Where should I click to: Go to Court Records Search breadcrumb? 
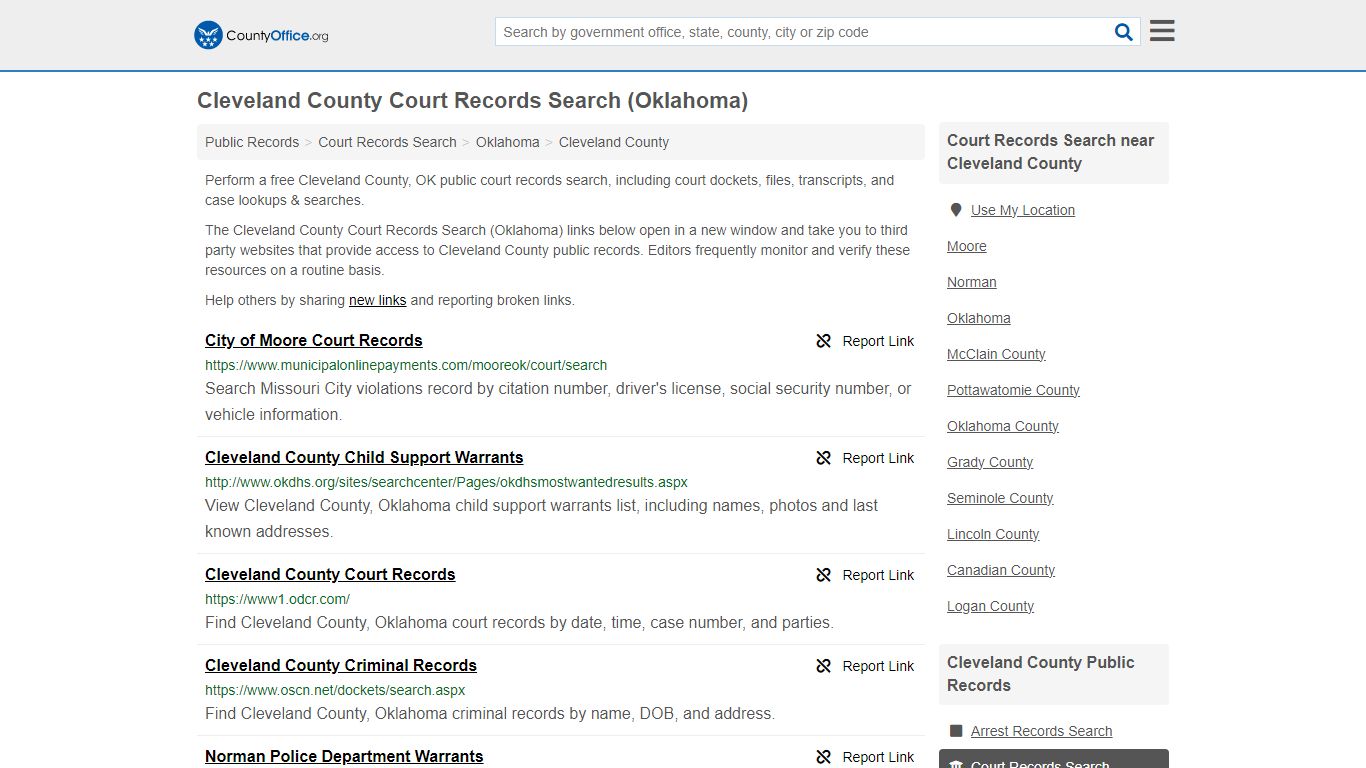coord(387,142)
